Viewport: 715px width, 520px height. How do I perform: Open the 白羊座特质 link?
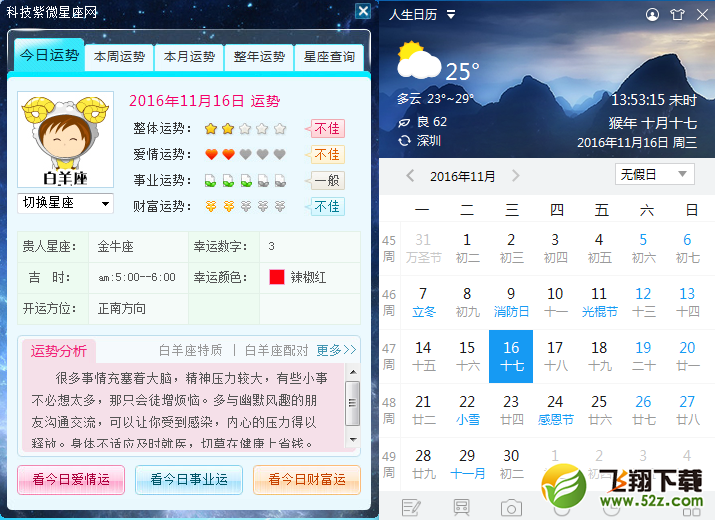pos(191,350)
